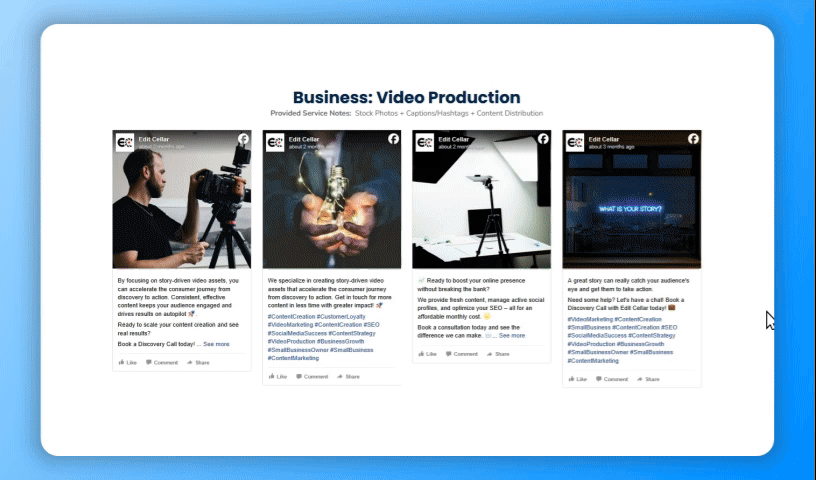This screenshot has width=816, height=480.
Task: Share the studio tripod post
Action: [498, 354]
